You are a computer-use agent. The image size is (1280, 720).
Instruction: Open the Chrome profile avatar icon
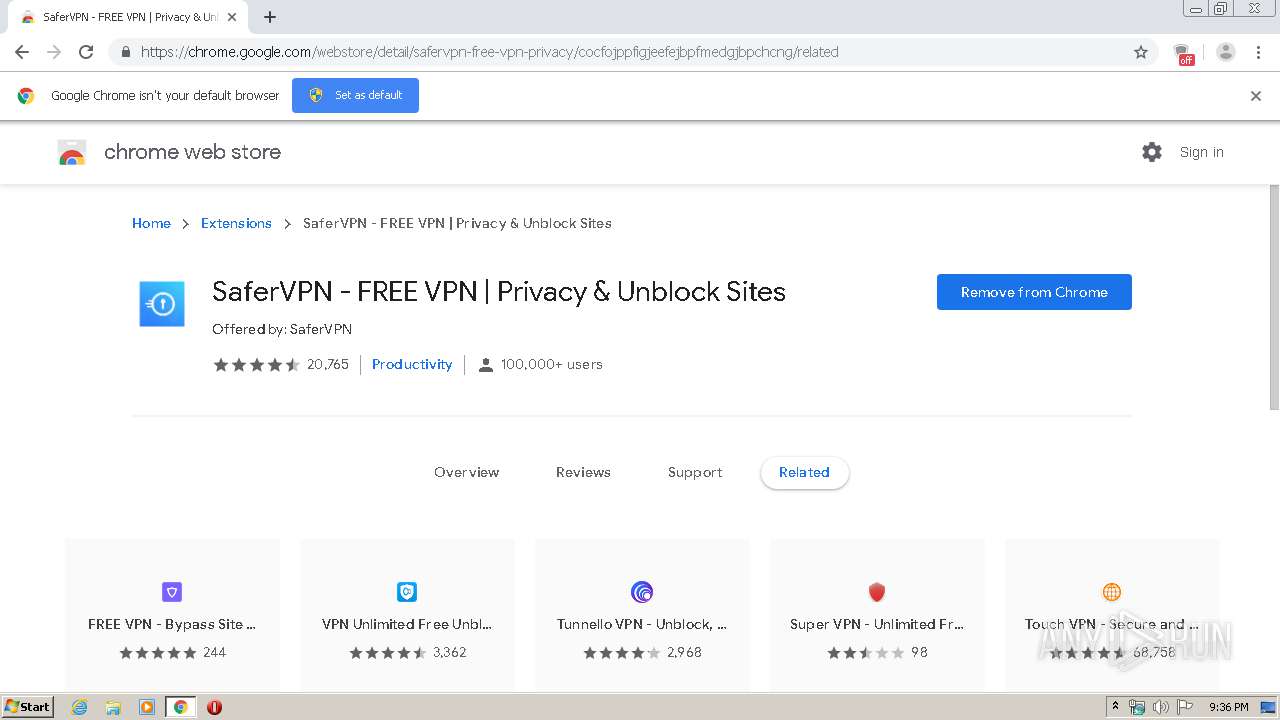click(x=1226, y=52)
